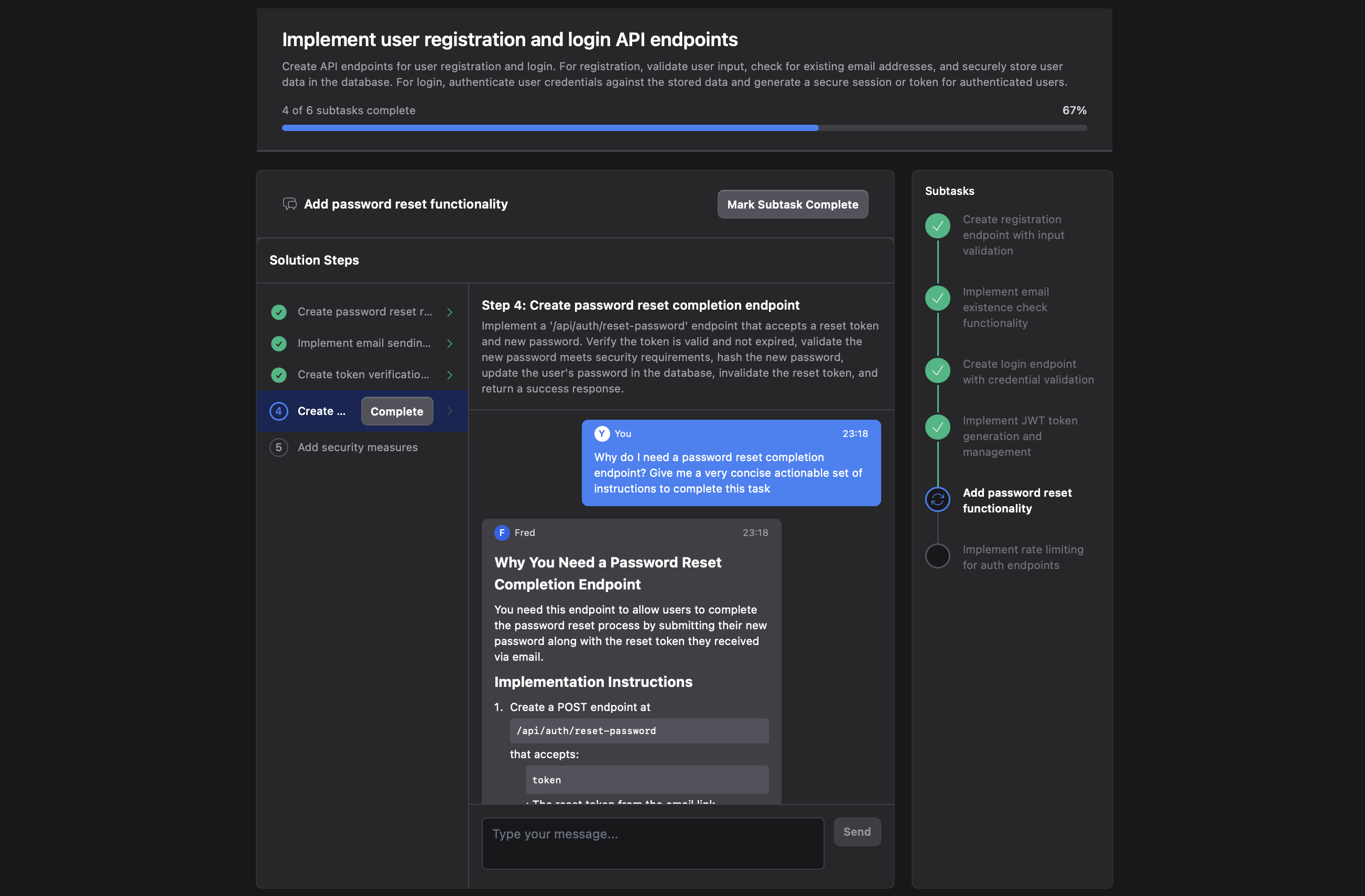Open 'Create login endpoint' subtask
1365x896 pixels.
pyautogui.click(x=1028, y=371)
